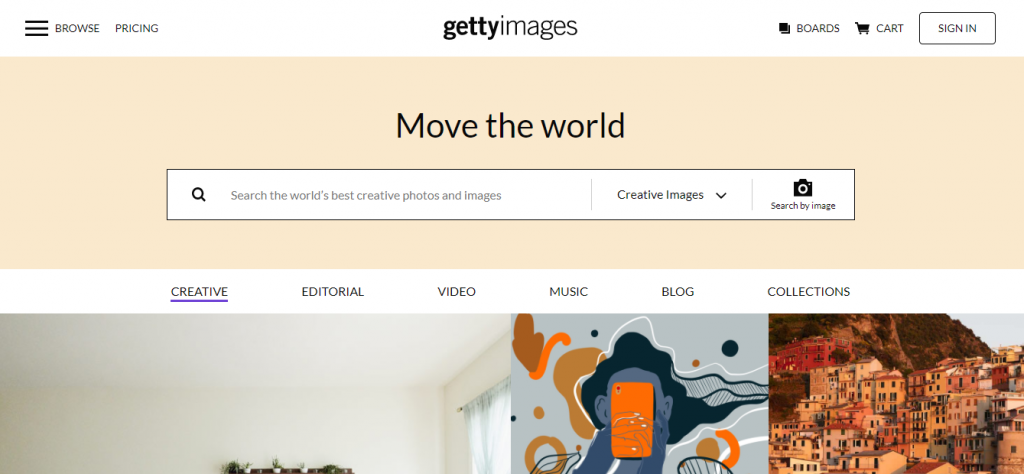Open the Video tab

[x=456, y=292]
